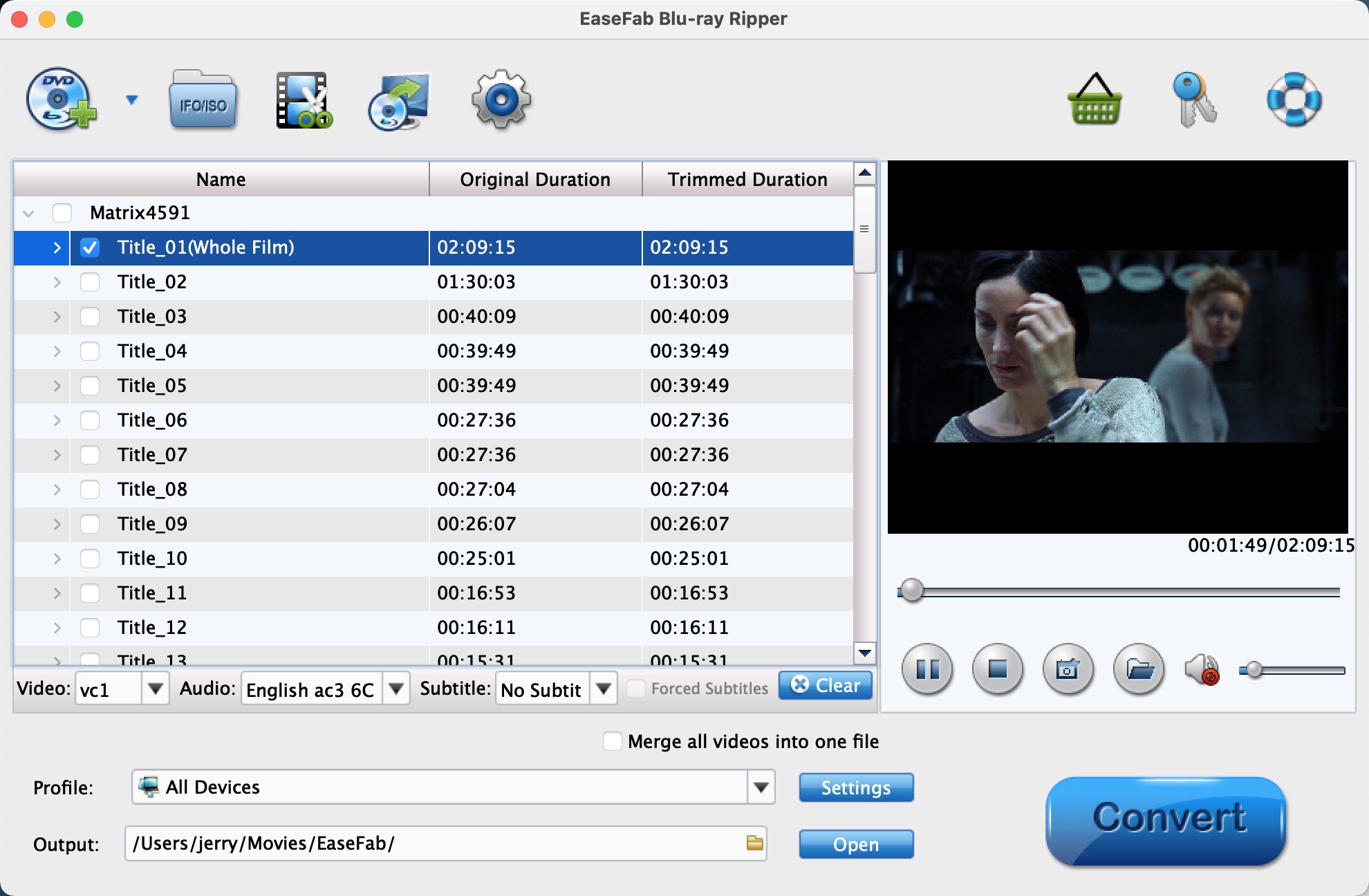
Task: Click the title list vertical scrollbar thumb
Action: pyautogui.click(x=864, y=229)
